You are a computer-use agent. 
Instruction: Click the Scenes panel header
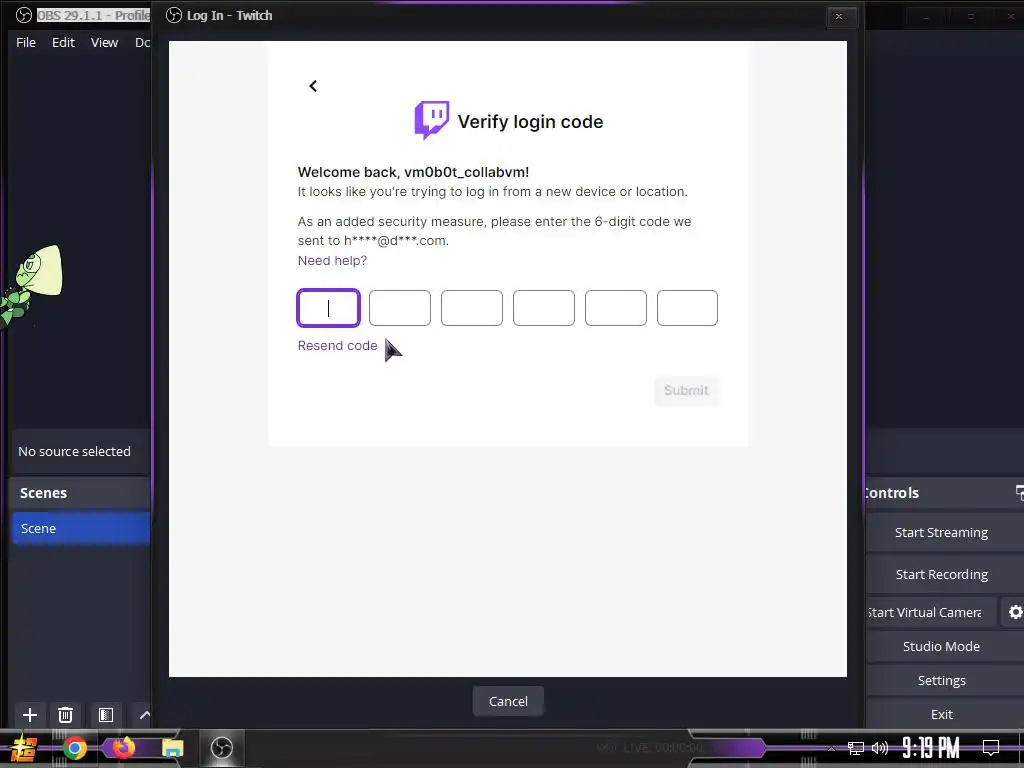tap(81, 493)
